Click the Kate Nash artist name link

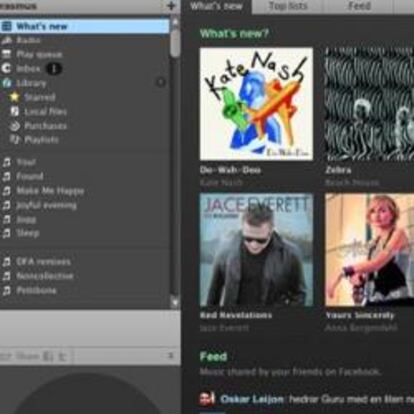[x=221, y=183]
